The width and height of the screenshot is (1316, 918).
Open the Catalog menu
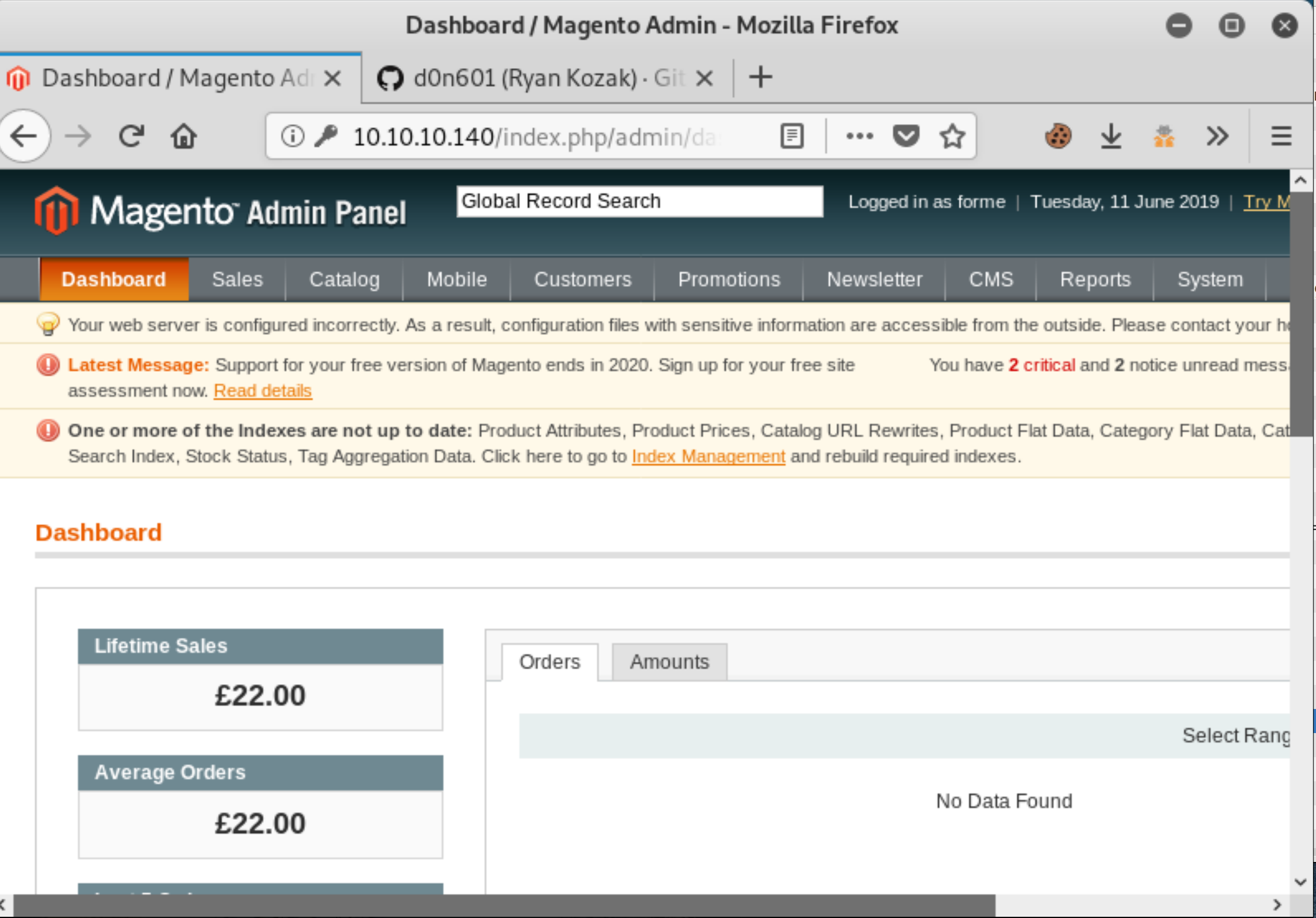[345, 279]
